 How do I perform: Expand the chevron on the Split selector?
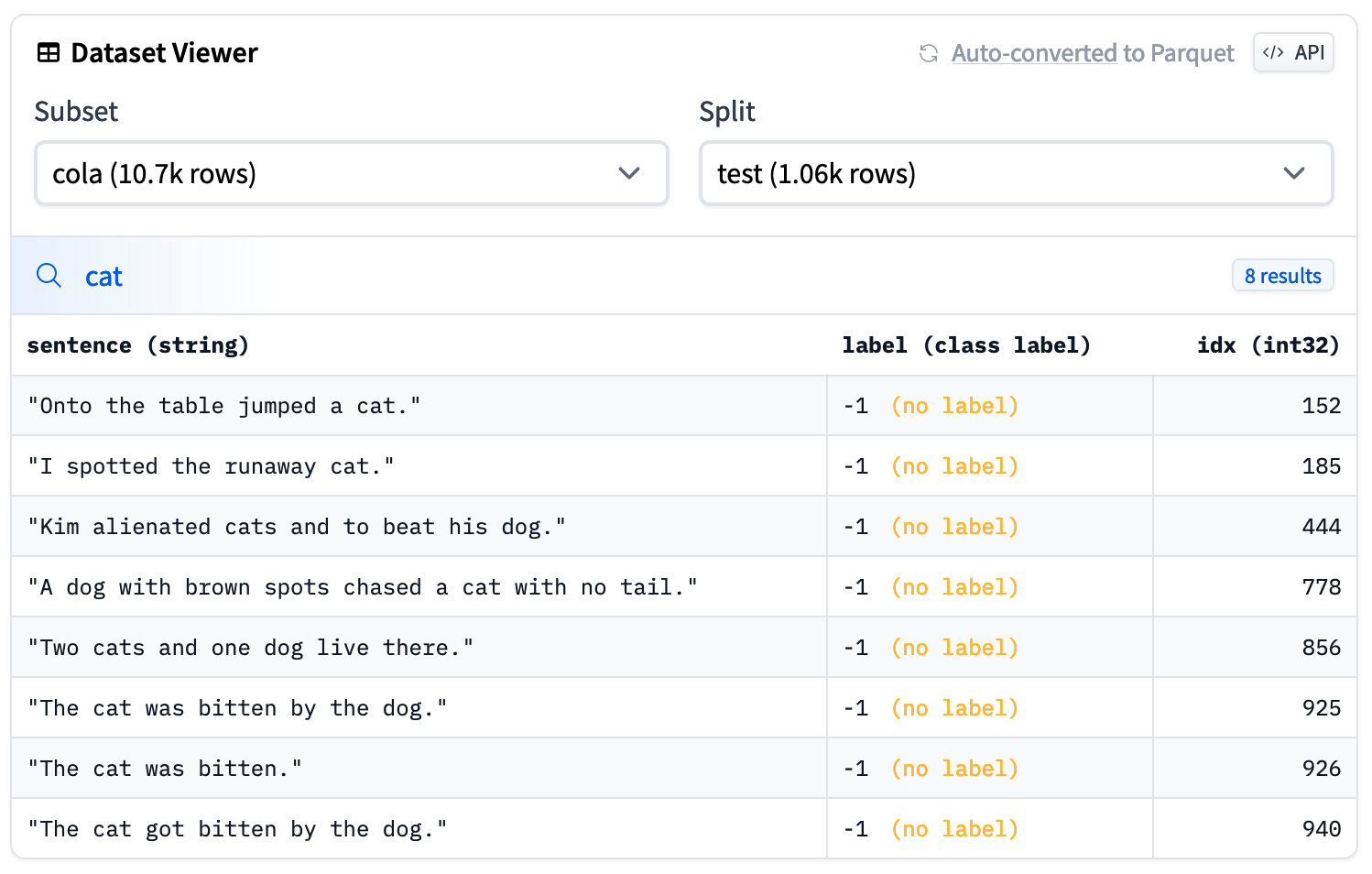(x=1294, y=173)
